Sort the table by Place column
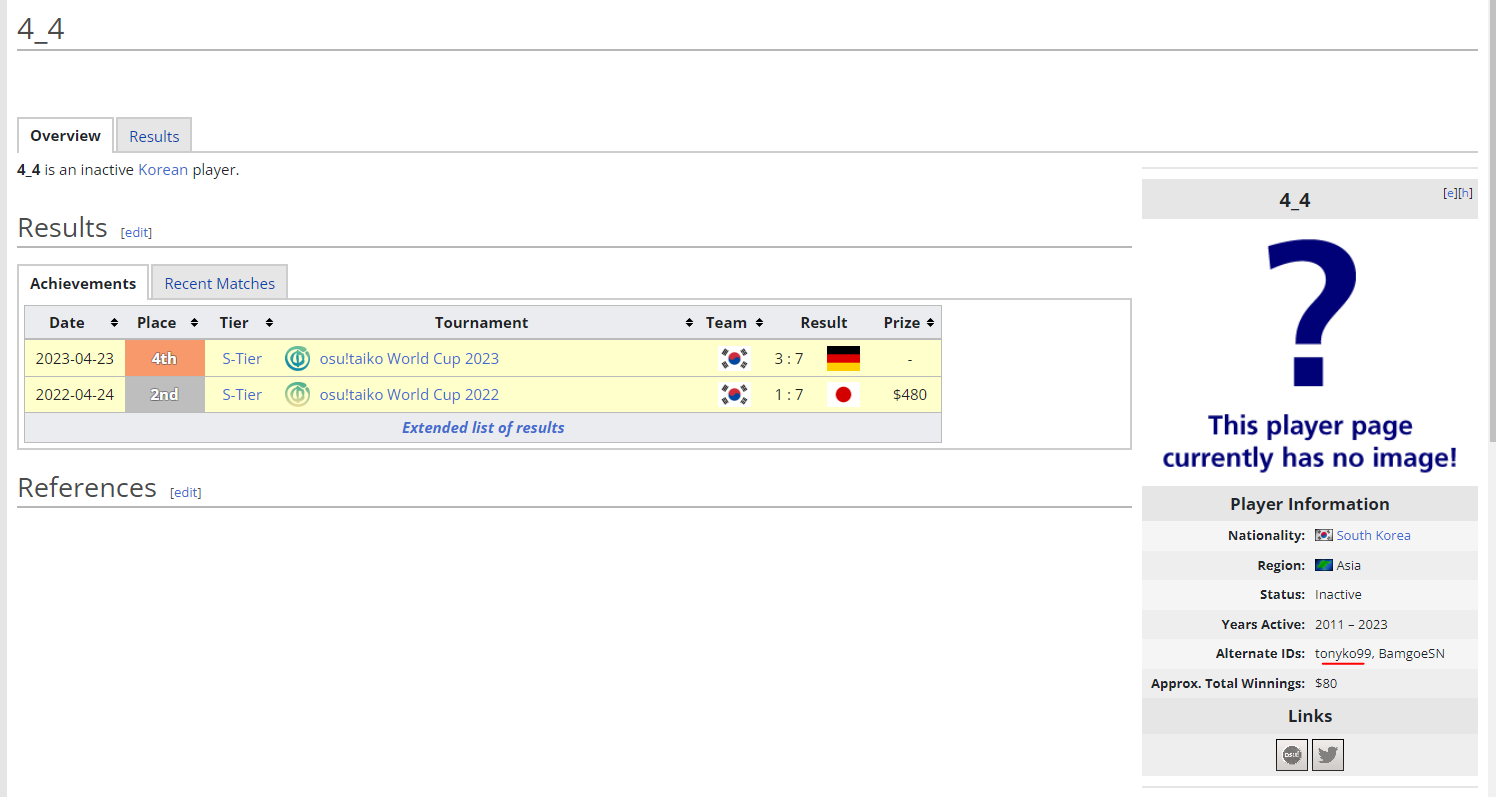1496x797 pixels. [196, 323]
